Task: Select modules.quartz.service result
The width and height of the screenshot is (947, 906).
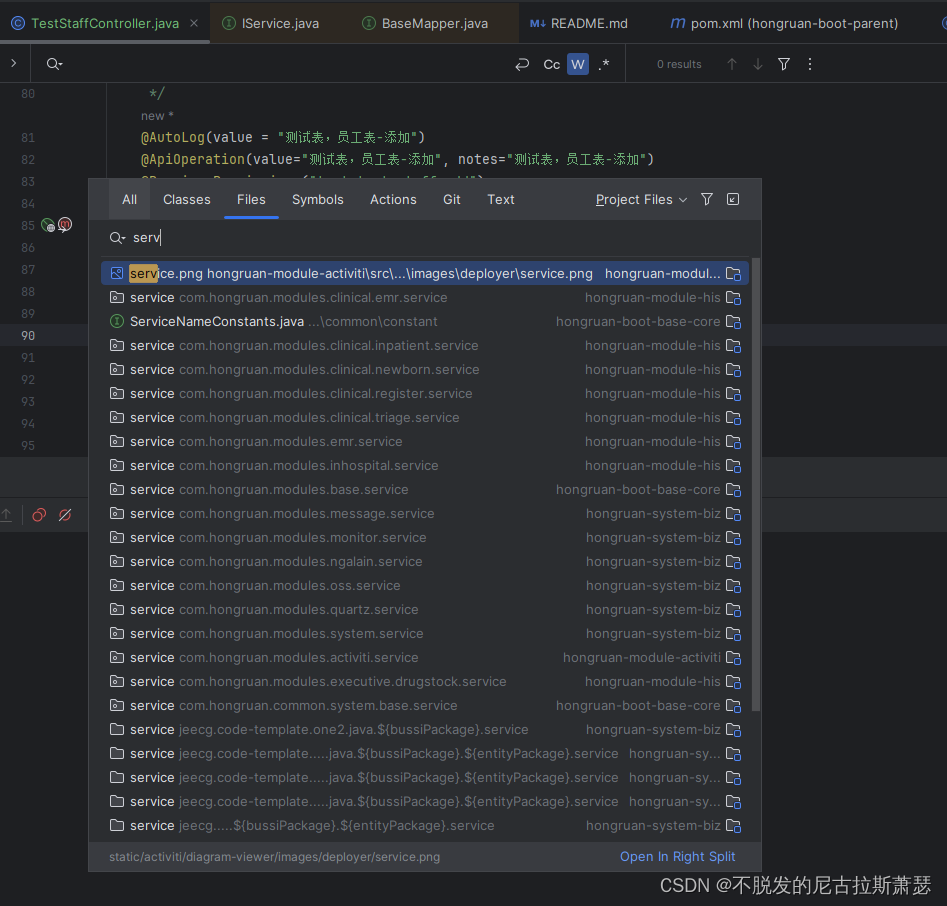Action: (425, 609)
